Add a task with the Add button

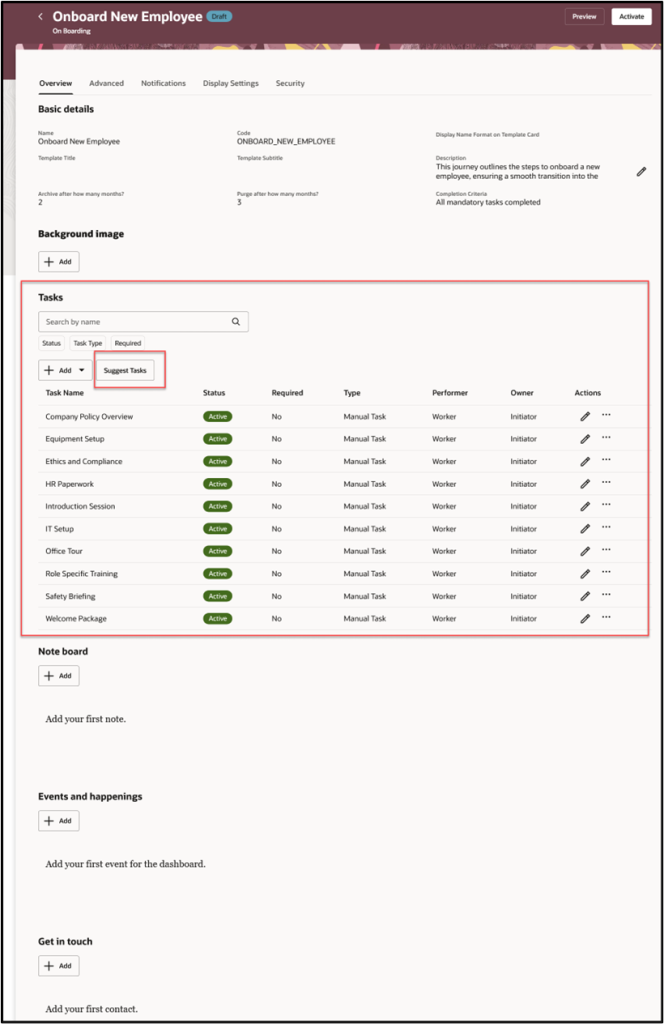click(x=59, y=370)
